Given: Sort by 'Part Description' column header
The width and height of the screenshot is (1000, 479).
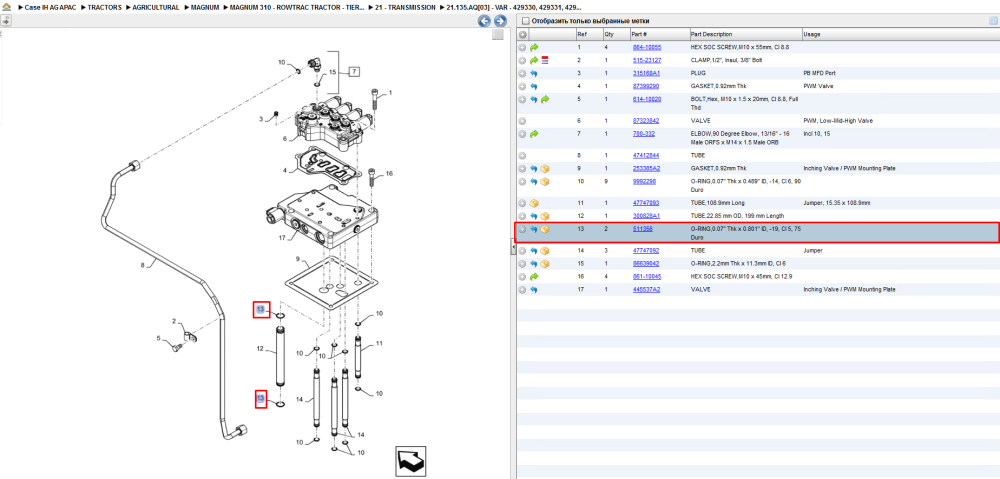Looking at the screenshot, I should pyautogui.click(x=746, y=34).
